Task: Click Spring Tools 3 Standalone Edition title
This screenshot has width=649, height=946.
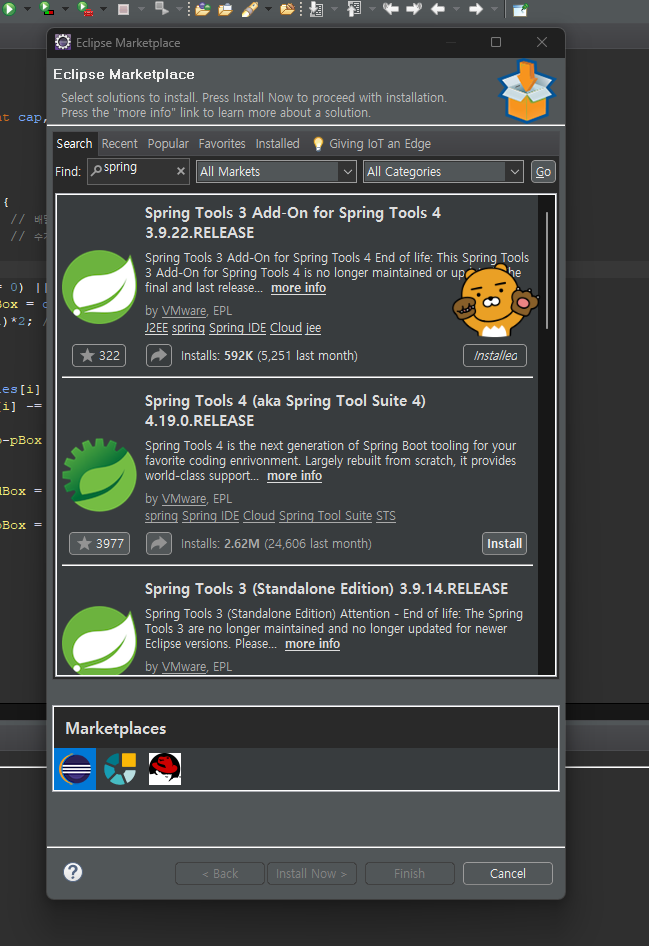Action: [326, 588]
